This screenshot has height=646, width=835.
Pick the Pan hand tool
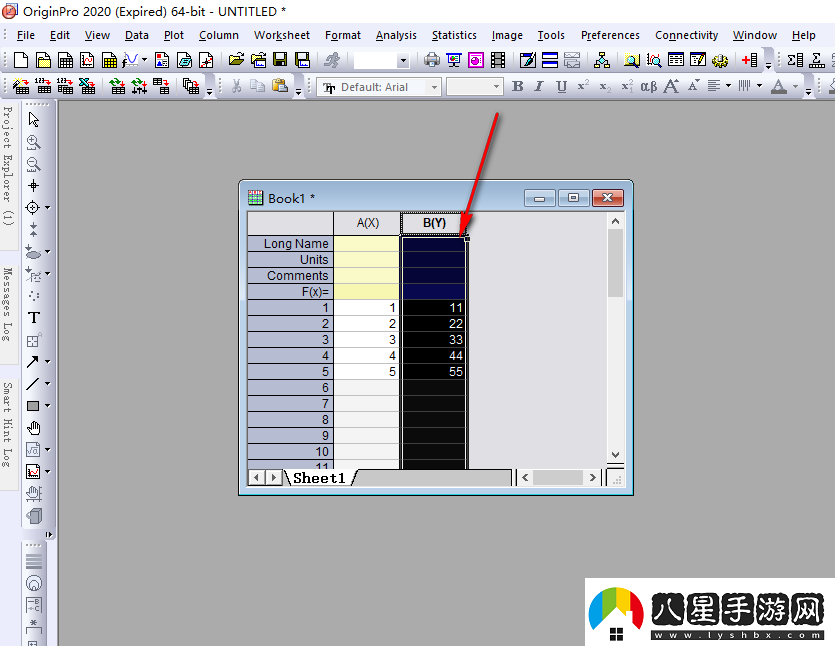33,428
